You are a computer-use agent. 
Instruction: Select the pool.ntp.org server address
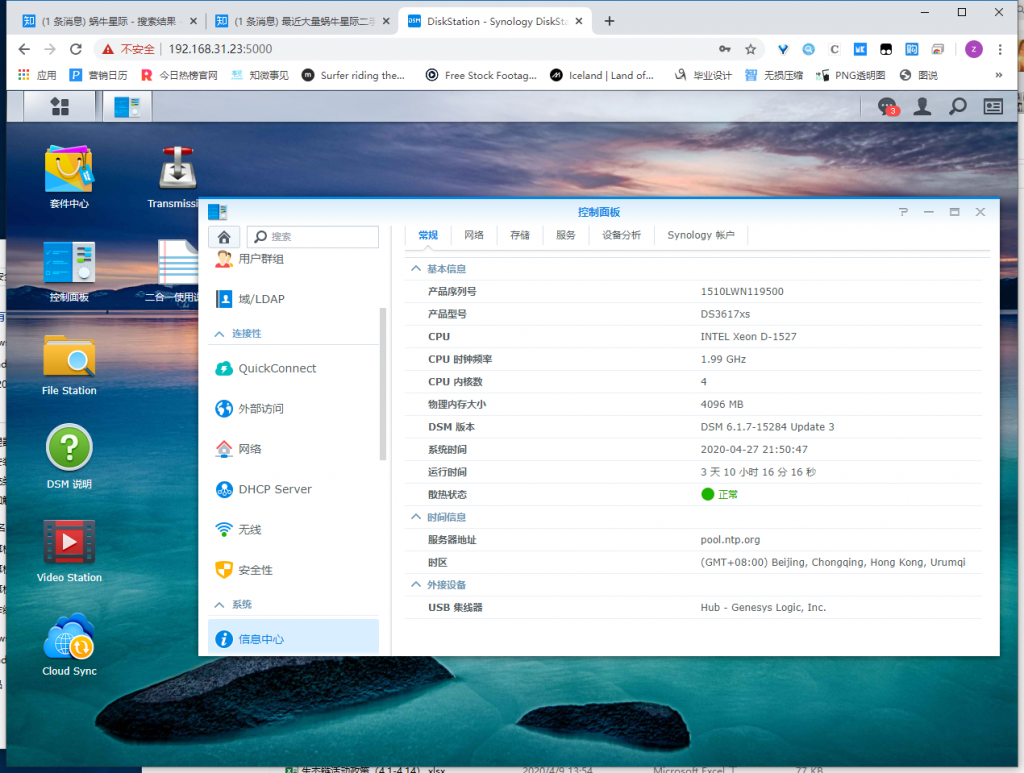coord(730,540)
